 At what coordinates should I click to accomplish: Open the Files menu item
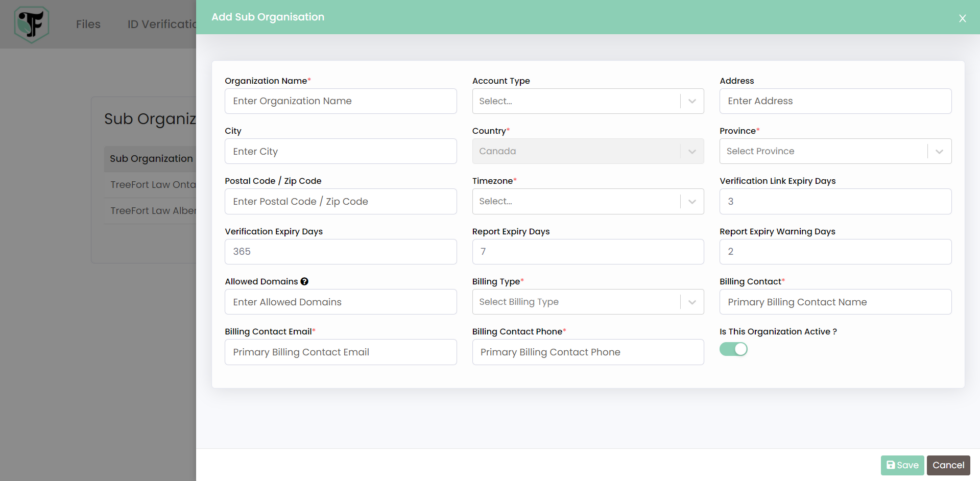(88, 24)
